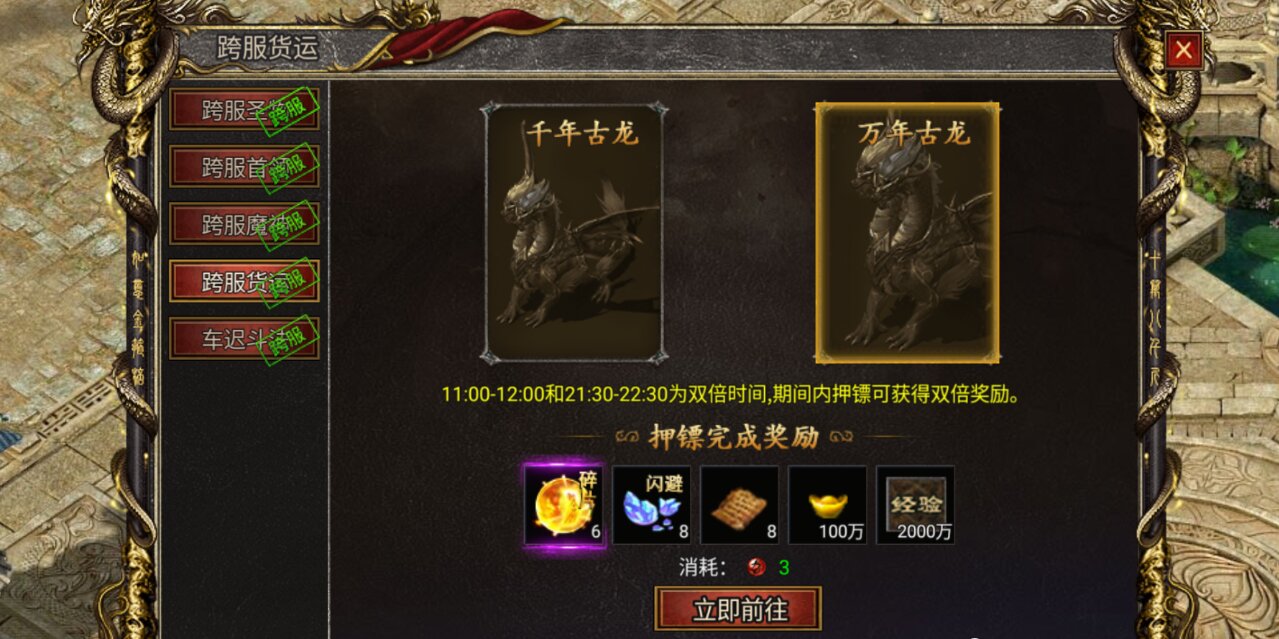Close the 跨服货运 window with the red X

(x=1184, y=50)
